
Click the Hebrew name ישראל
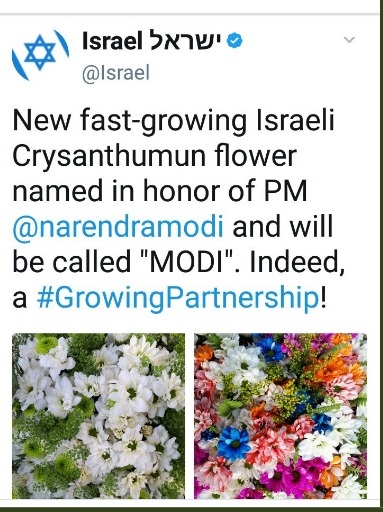coord(183,41)
